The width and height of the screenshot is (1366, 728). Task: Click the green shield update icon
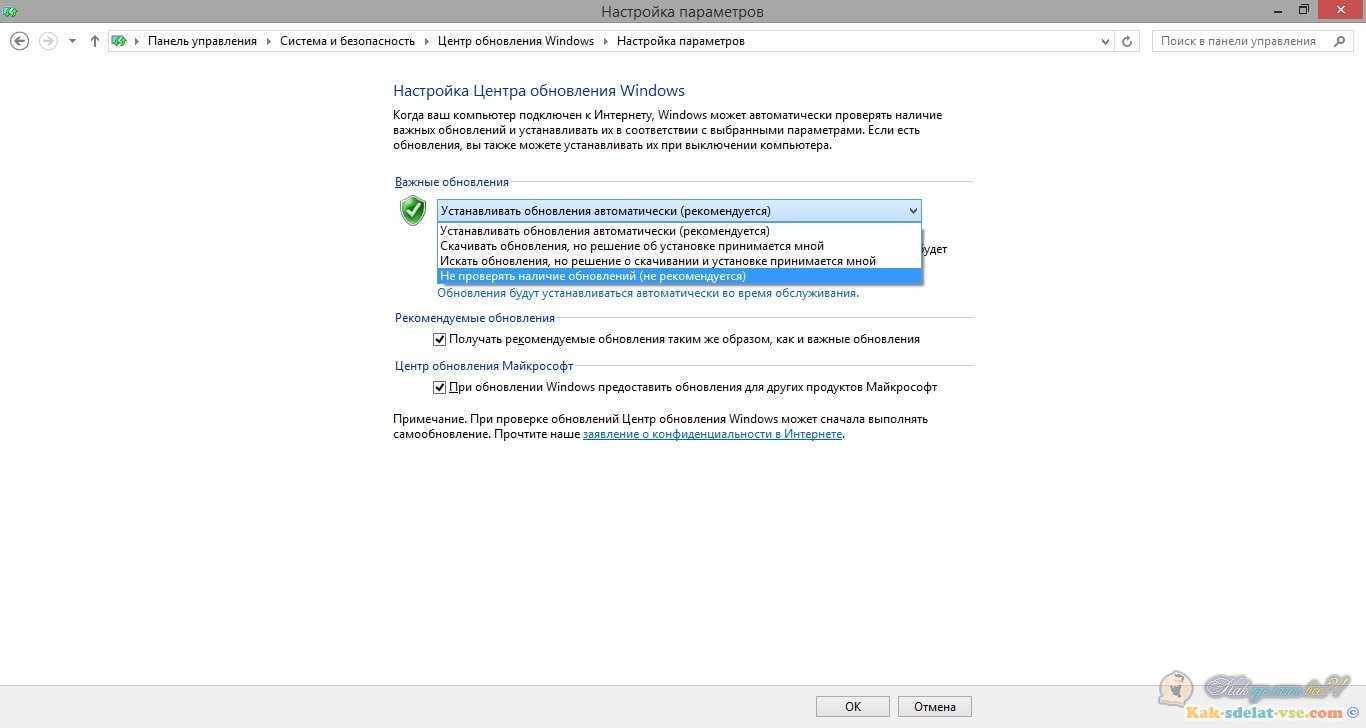tap(413, 210)
